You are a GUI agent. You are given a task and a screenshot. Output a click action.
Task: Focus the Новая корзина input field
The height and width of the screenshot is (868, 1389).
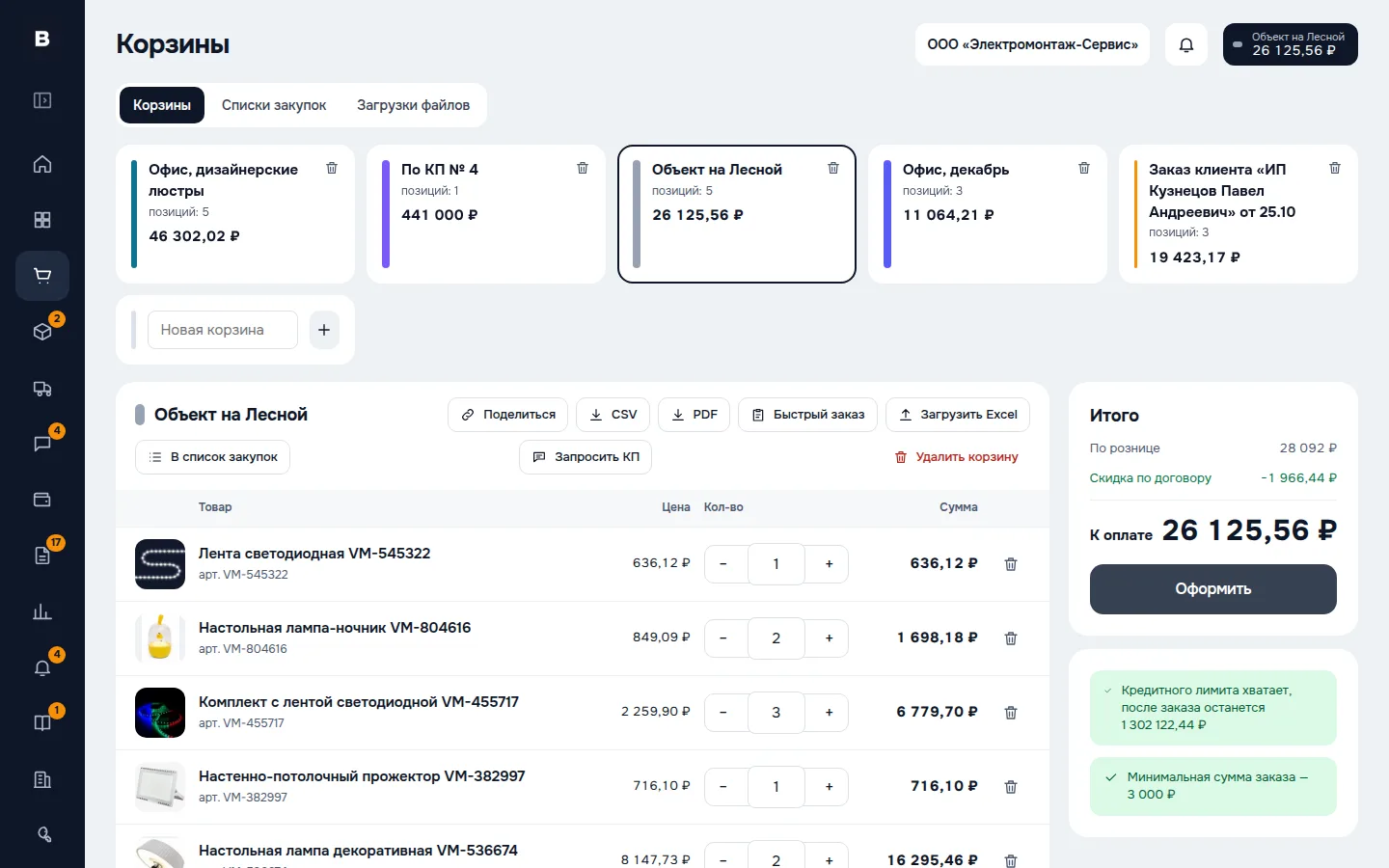pyautogui.click(x=223, y=330)
